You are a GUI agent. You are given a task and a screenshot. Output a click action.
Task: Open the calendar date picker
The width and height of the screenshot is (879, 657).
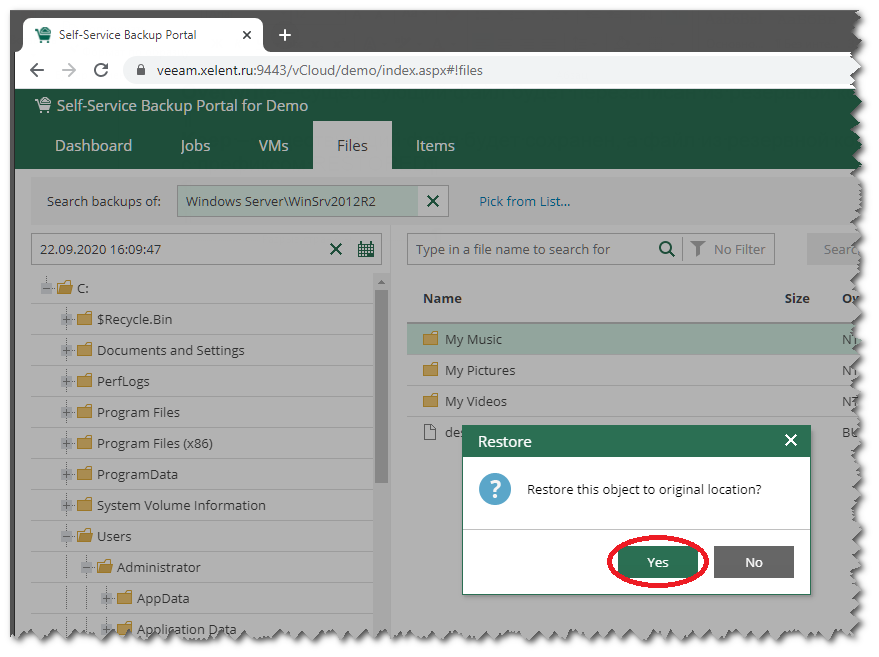(366, 249)
